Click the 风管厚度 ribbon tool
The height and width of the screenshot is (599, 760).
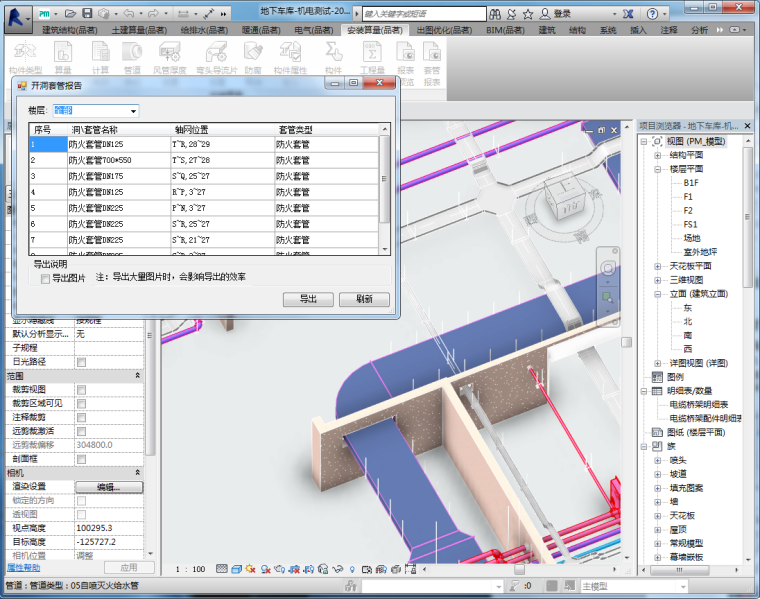click(x=170, y=58)
